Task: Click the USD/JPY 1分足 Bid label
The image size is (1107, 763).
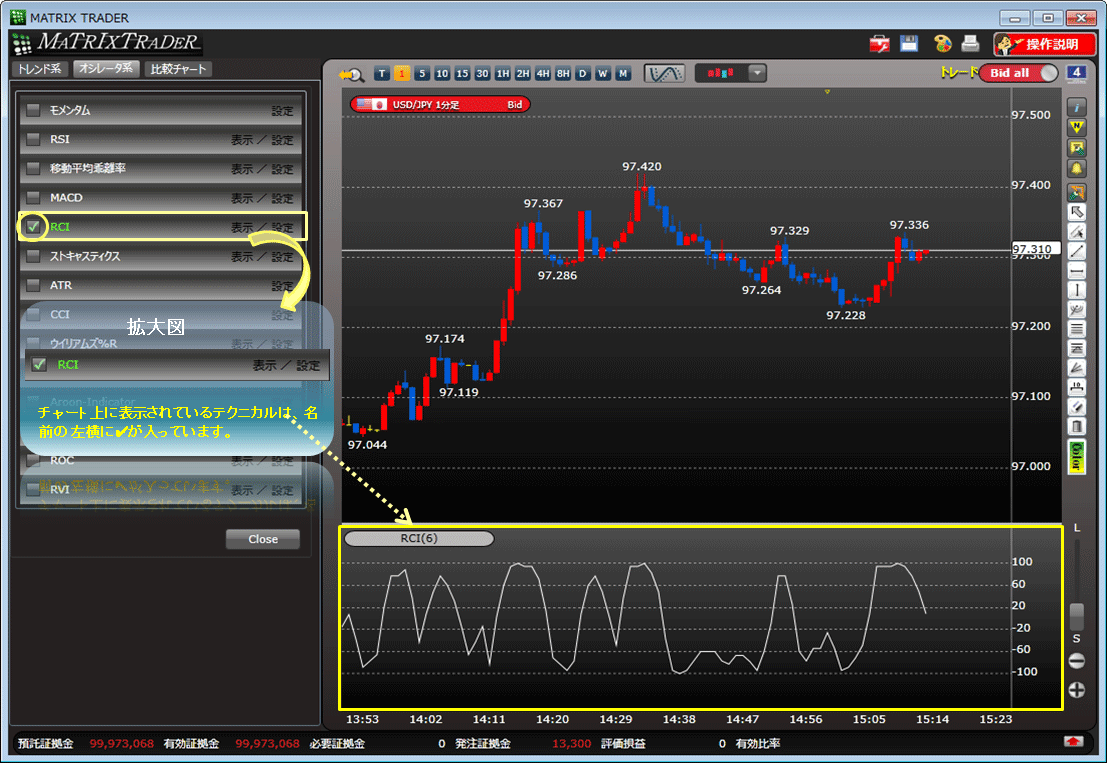Action: (x=440, y=104)
